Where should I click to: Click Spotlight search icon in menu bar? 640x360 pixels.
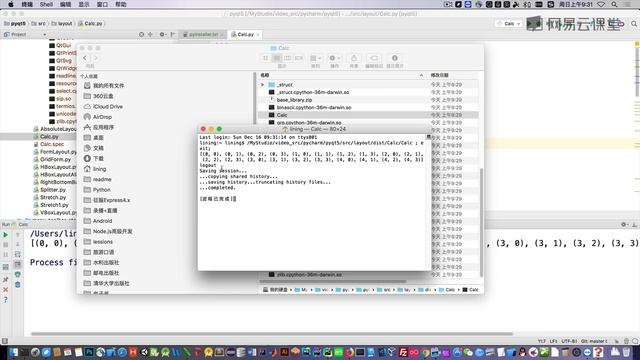tap(614, 4)
